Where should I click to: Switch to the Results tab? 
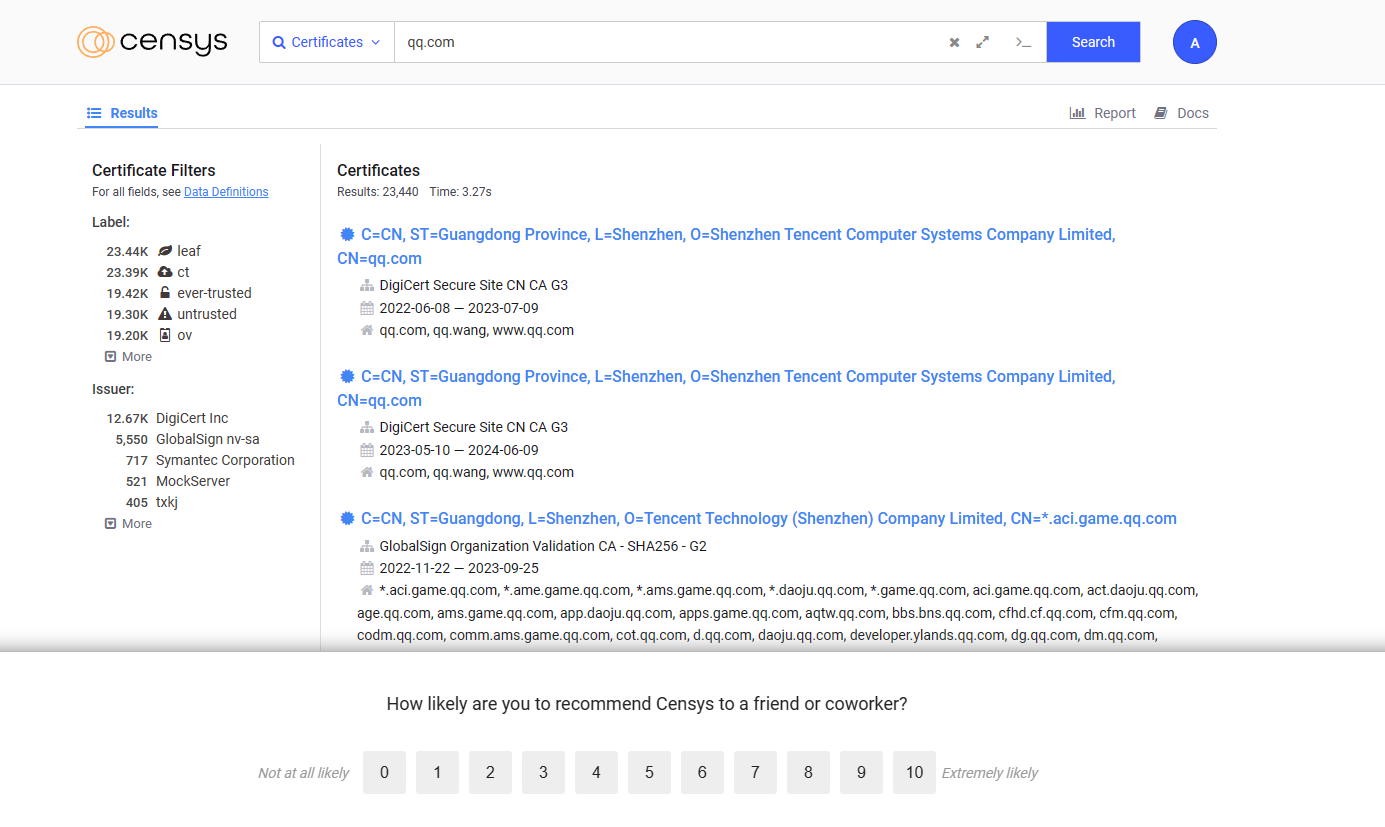122,113
